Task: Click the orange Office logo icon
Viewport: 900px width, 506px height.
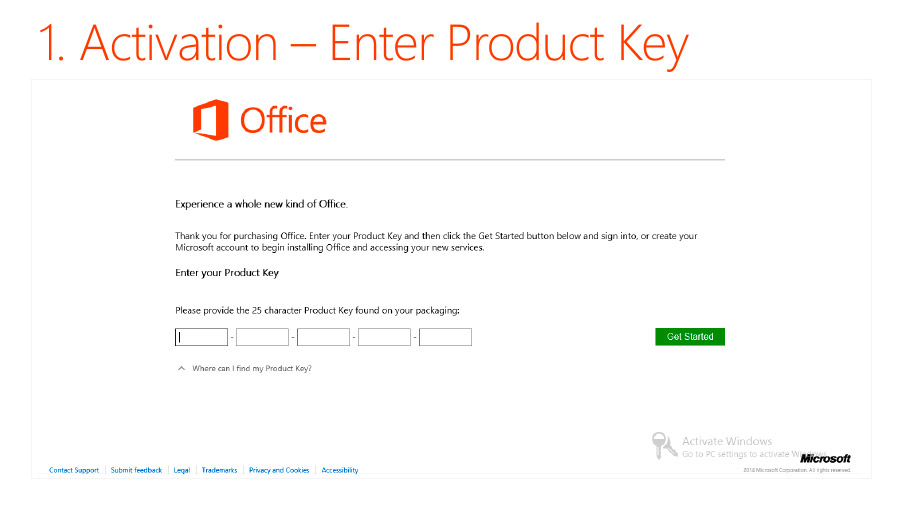Action: coord(211,120)
